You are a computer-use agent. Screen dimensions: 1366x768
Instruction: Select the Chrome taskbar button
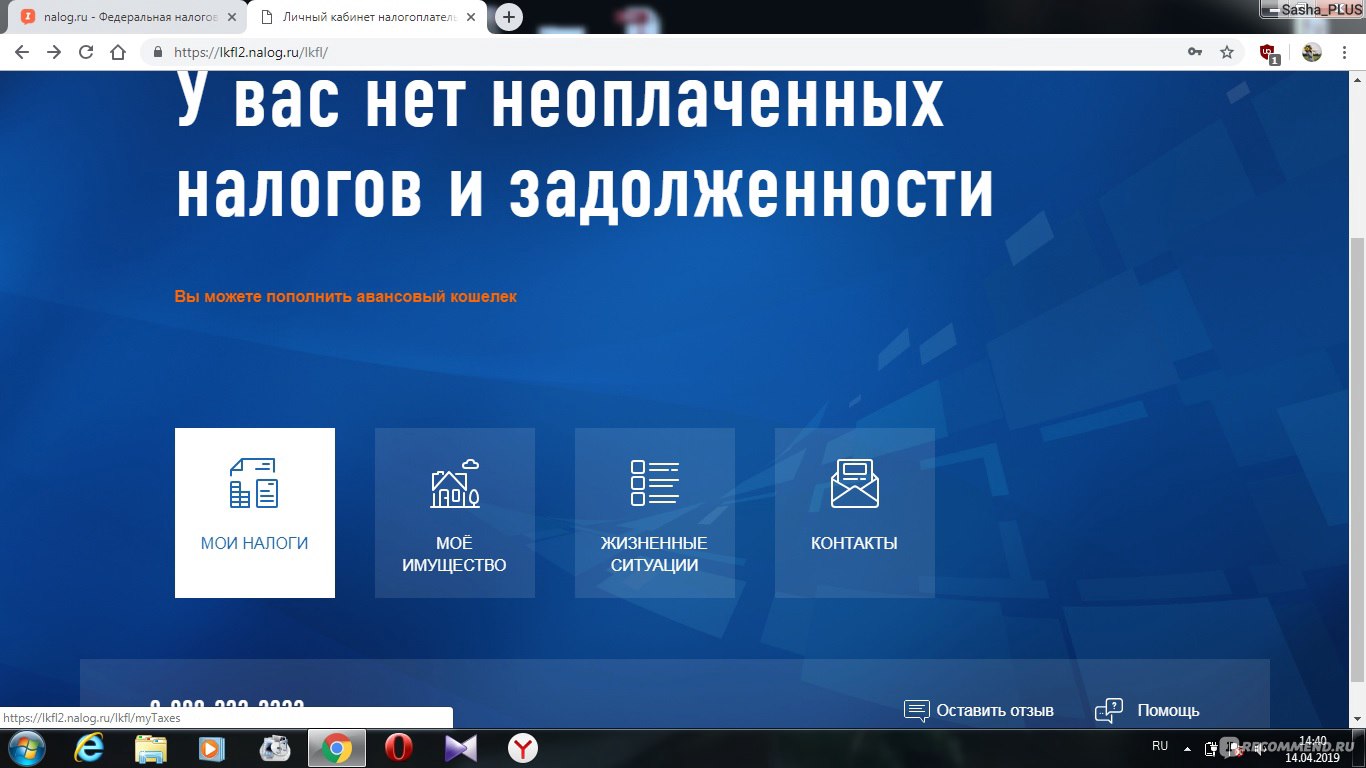(x=336, y=748)
